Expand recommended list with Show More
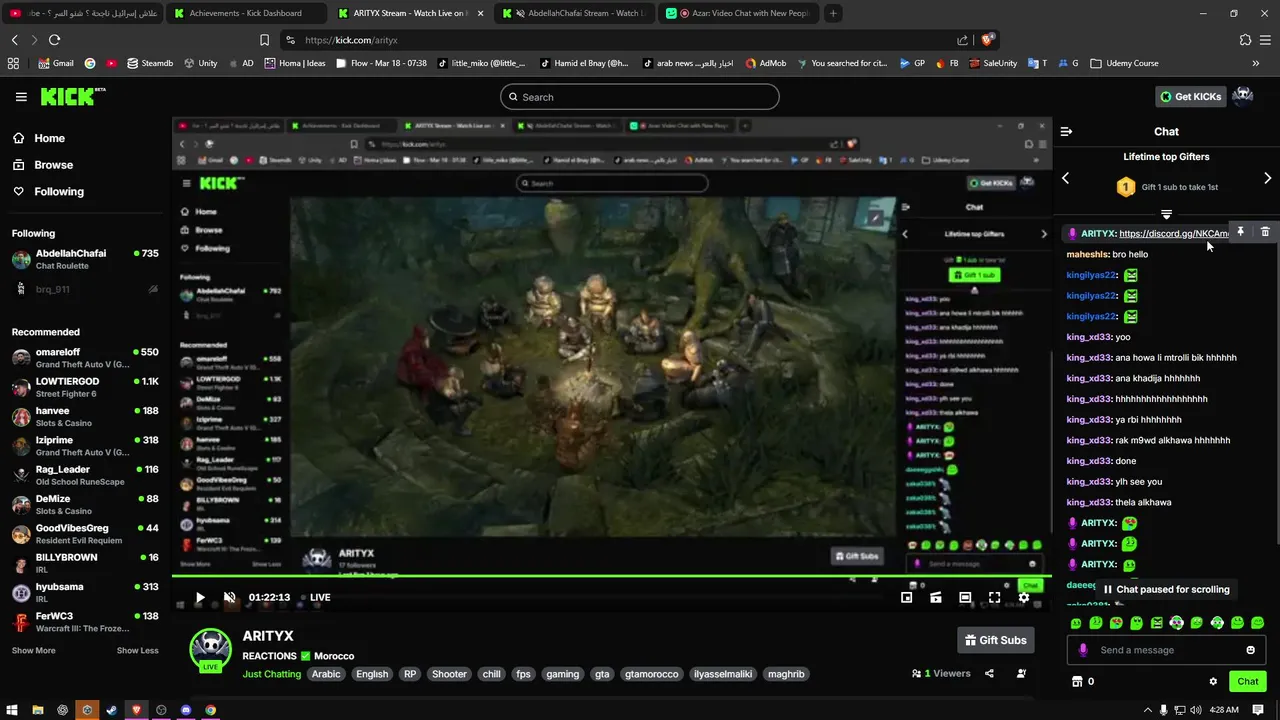The height and width of the screenshot is (720, 1280). point(34,651)
